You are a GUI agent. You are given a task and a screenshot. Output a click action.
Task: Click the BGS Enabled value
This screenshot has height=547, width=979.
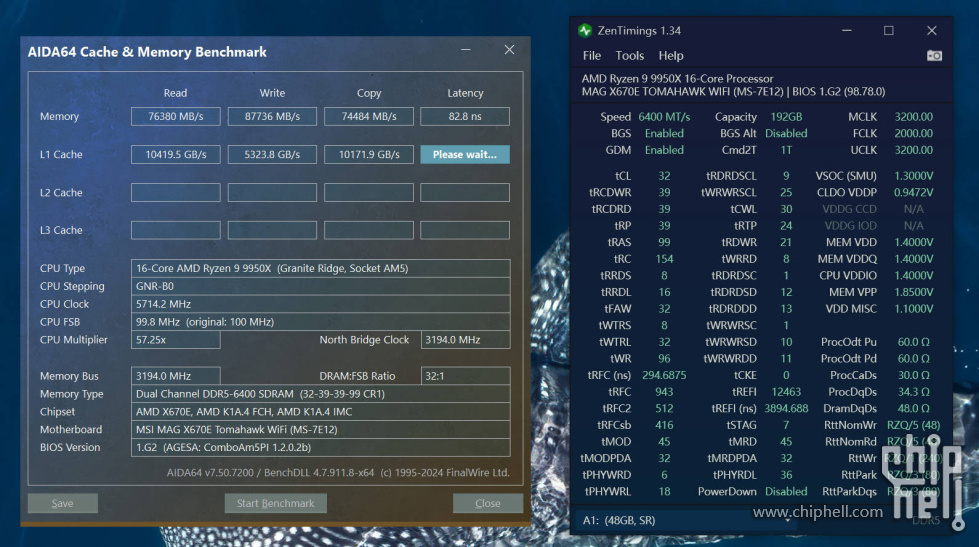pos(664,134)
